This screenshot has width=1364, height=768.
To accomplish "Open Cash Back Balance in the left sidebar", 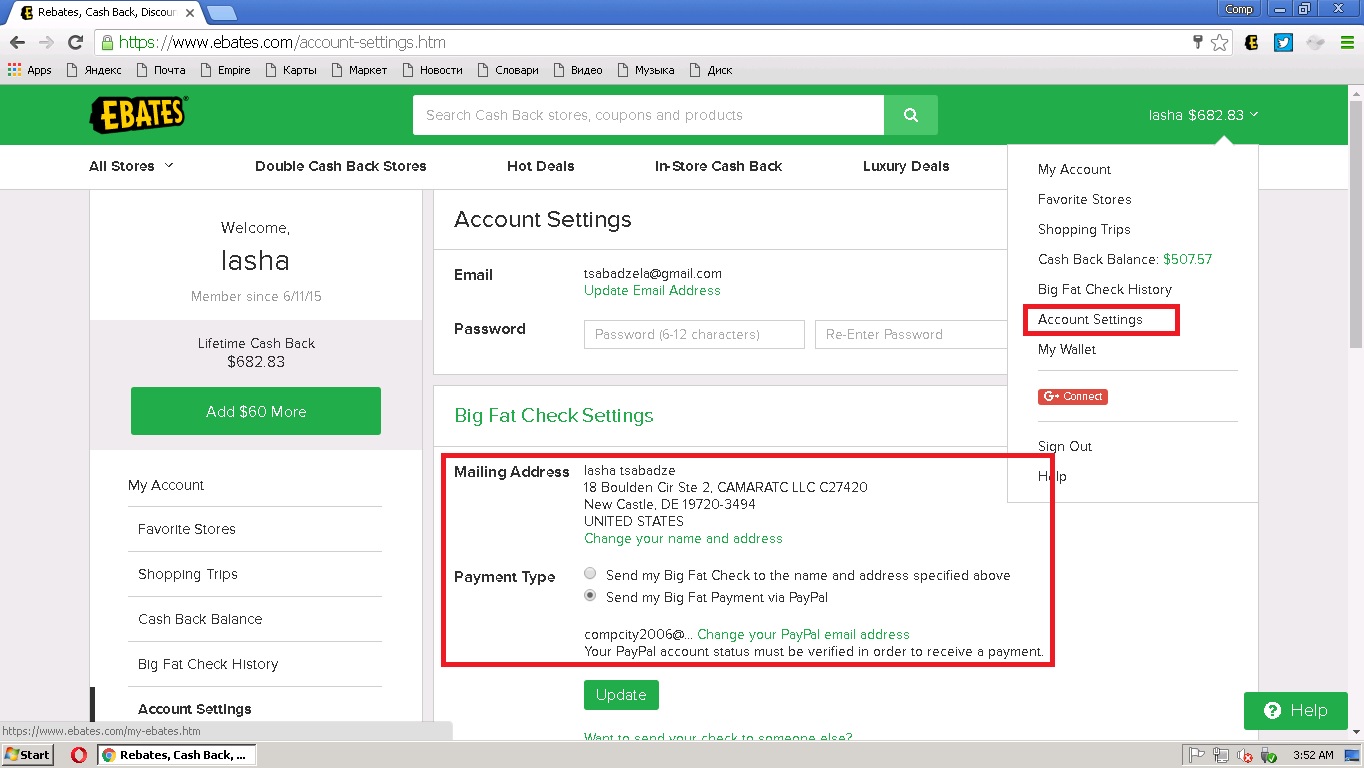I will tap(200, 620).
